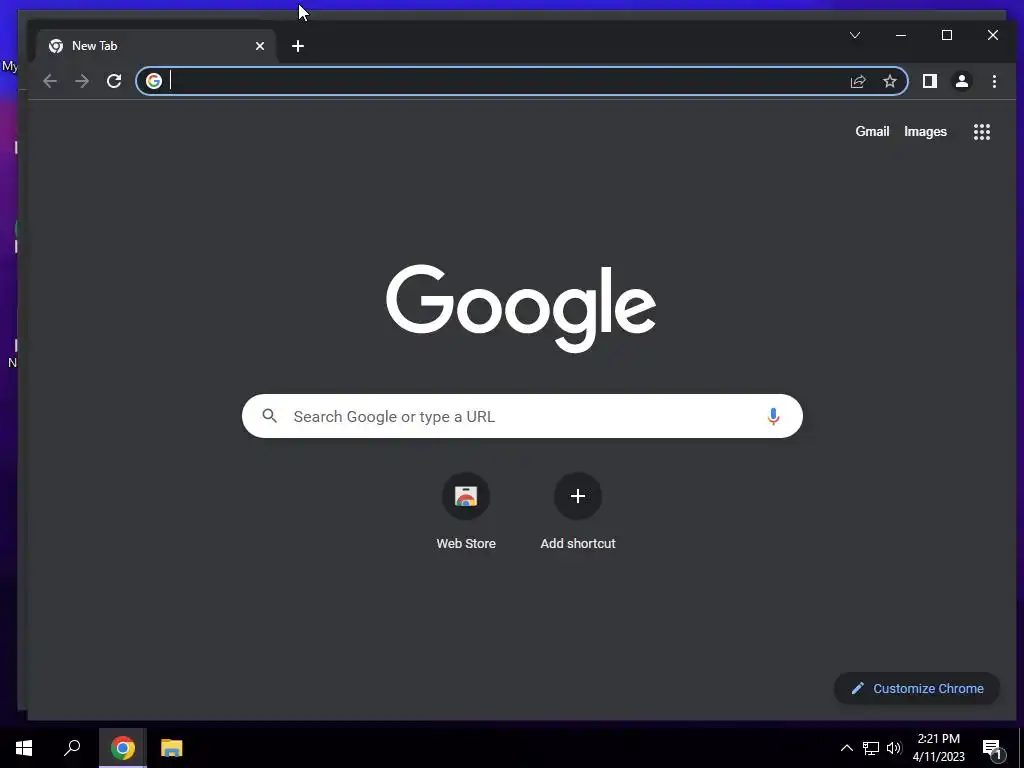Screen dimensions: 1024x768
Task: Open the network status tray icon
Action: click(x=871, y=748)
